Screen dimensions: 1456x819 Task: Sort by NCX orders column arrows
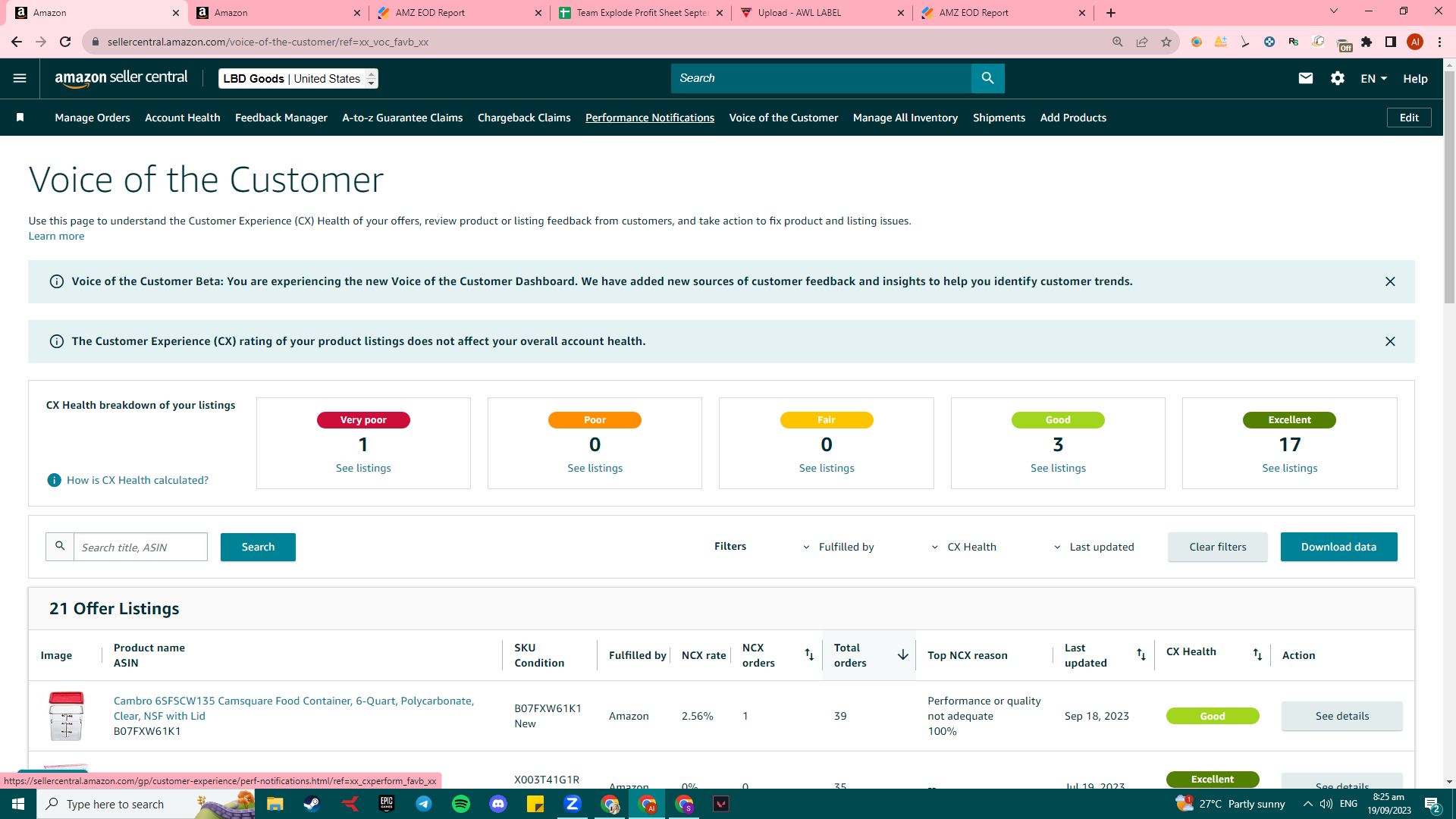(809, 654)
